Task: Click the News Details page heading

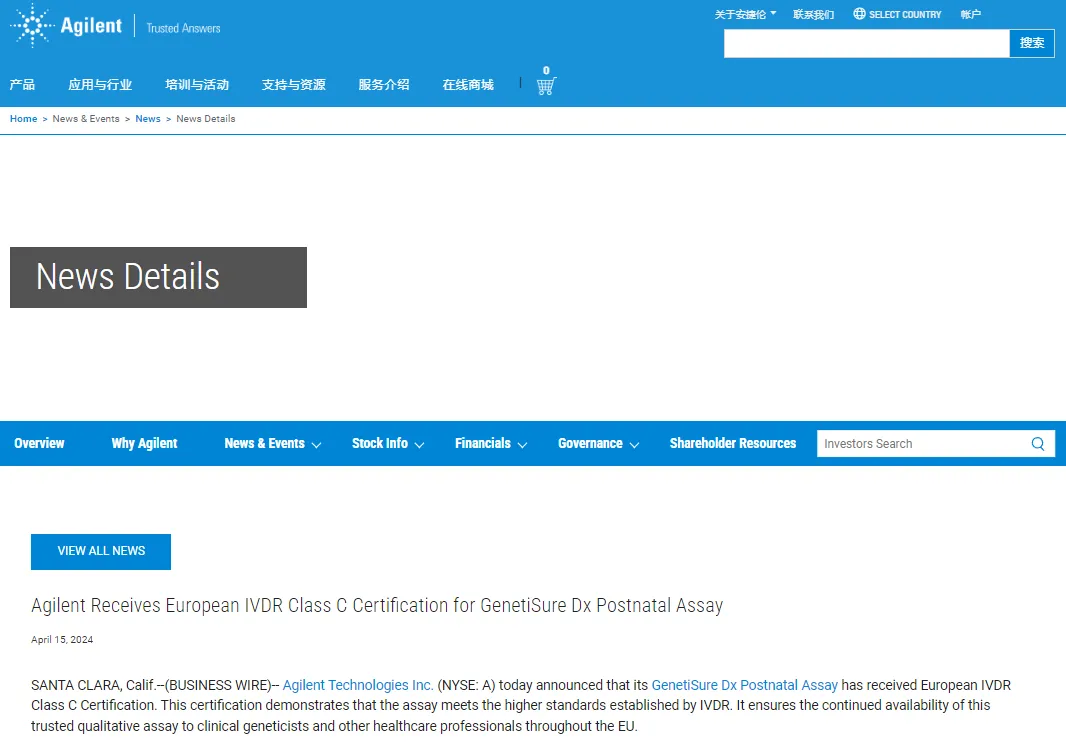Action: point(128,277)
